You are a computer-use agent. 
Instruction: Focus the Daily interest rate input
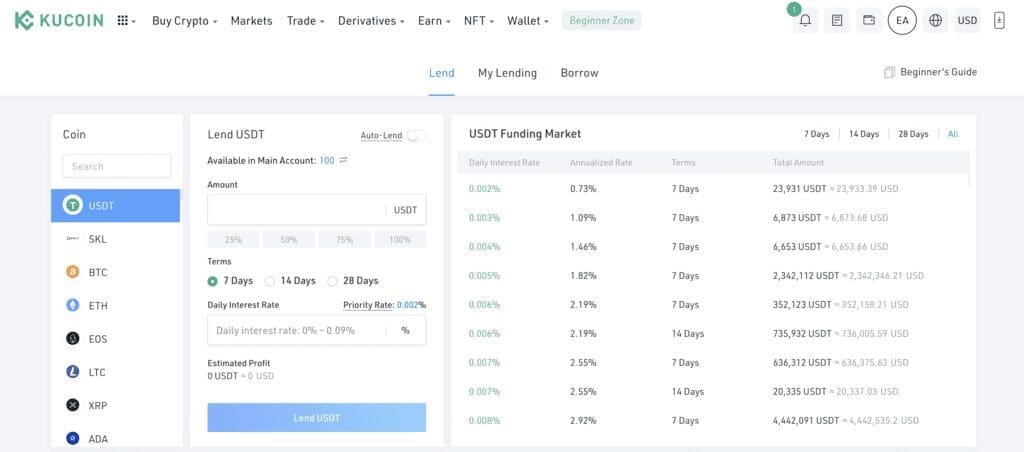(x=317, y=330)
